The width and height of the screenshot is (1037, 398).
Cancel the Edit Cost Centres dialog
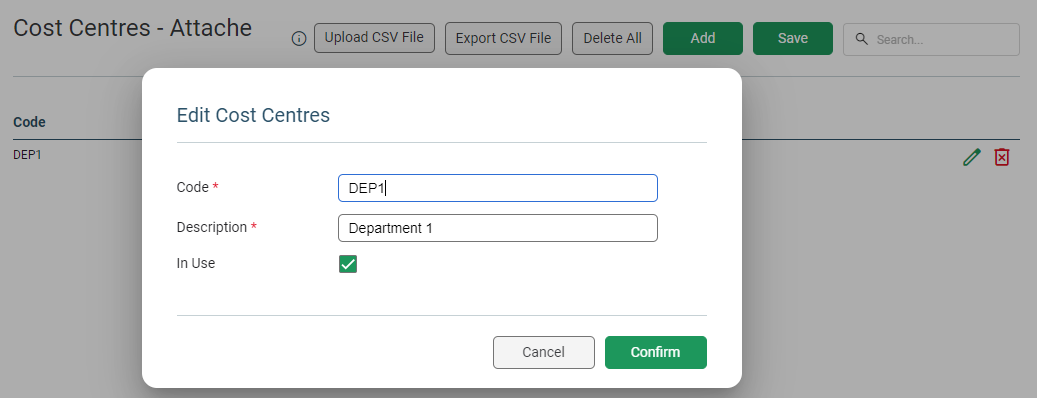544,352
